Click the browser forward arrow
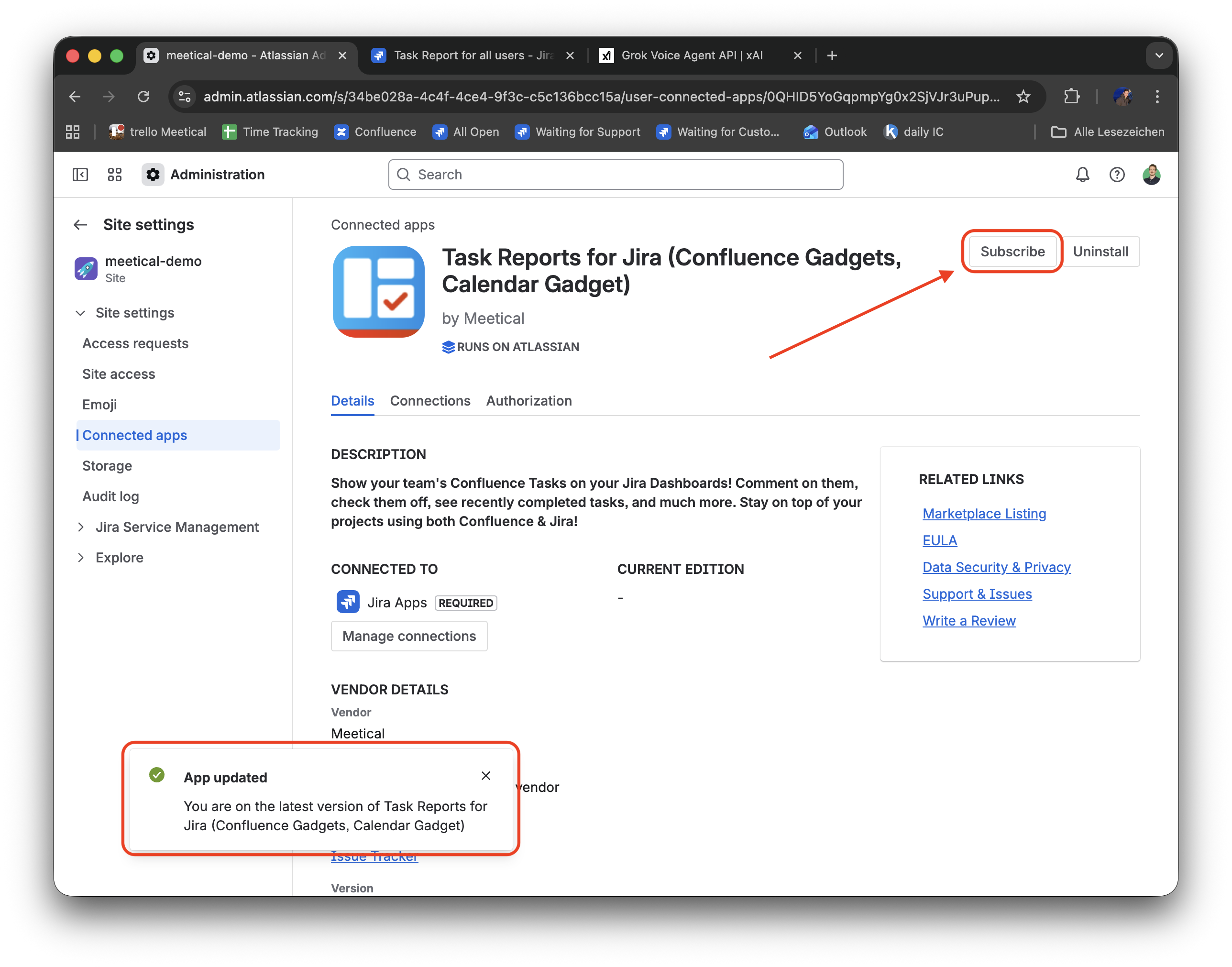 (109, 97)
